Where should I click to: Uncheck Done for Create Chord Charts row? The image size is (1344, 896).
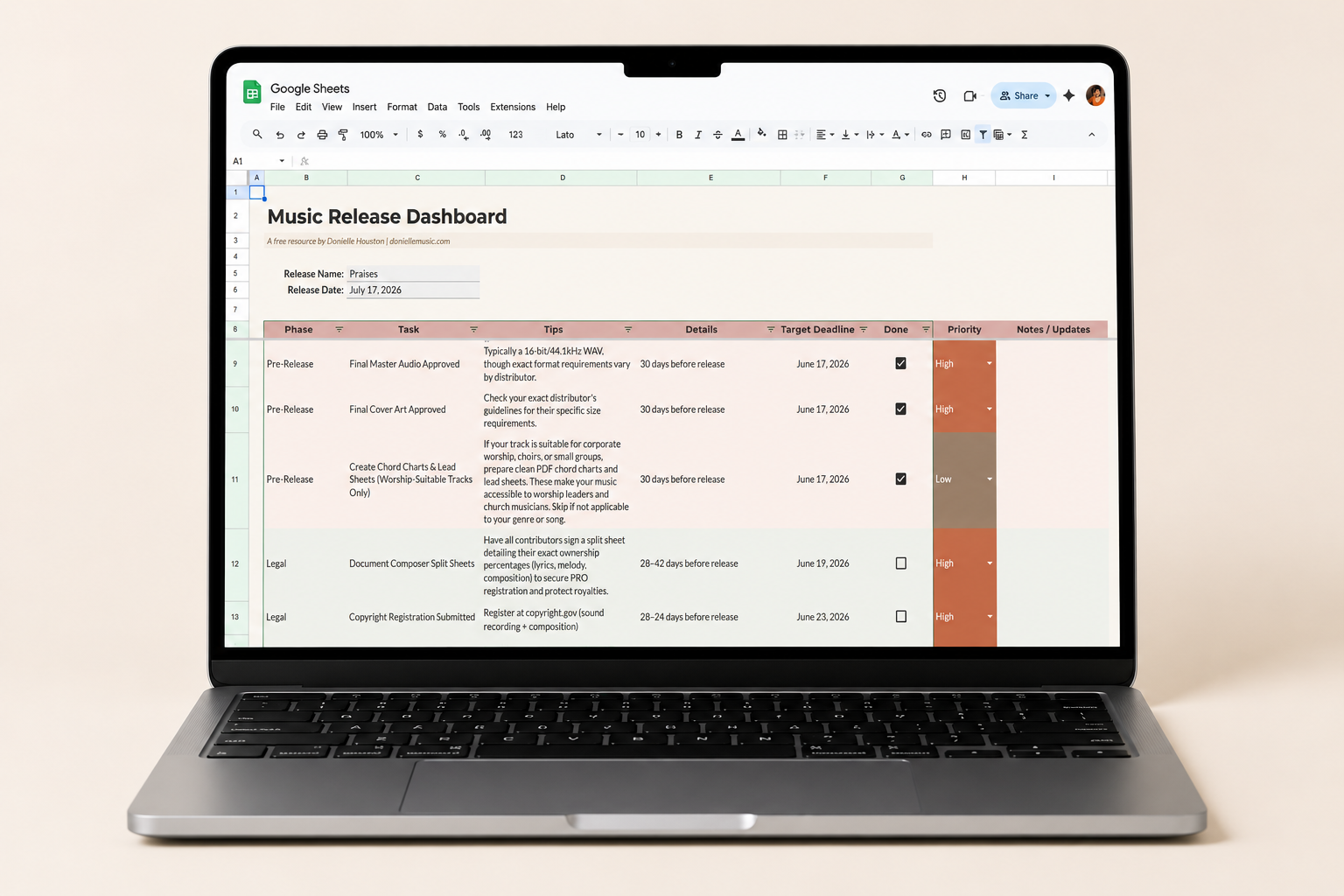(900, 479)
